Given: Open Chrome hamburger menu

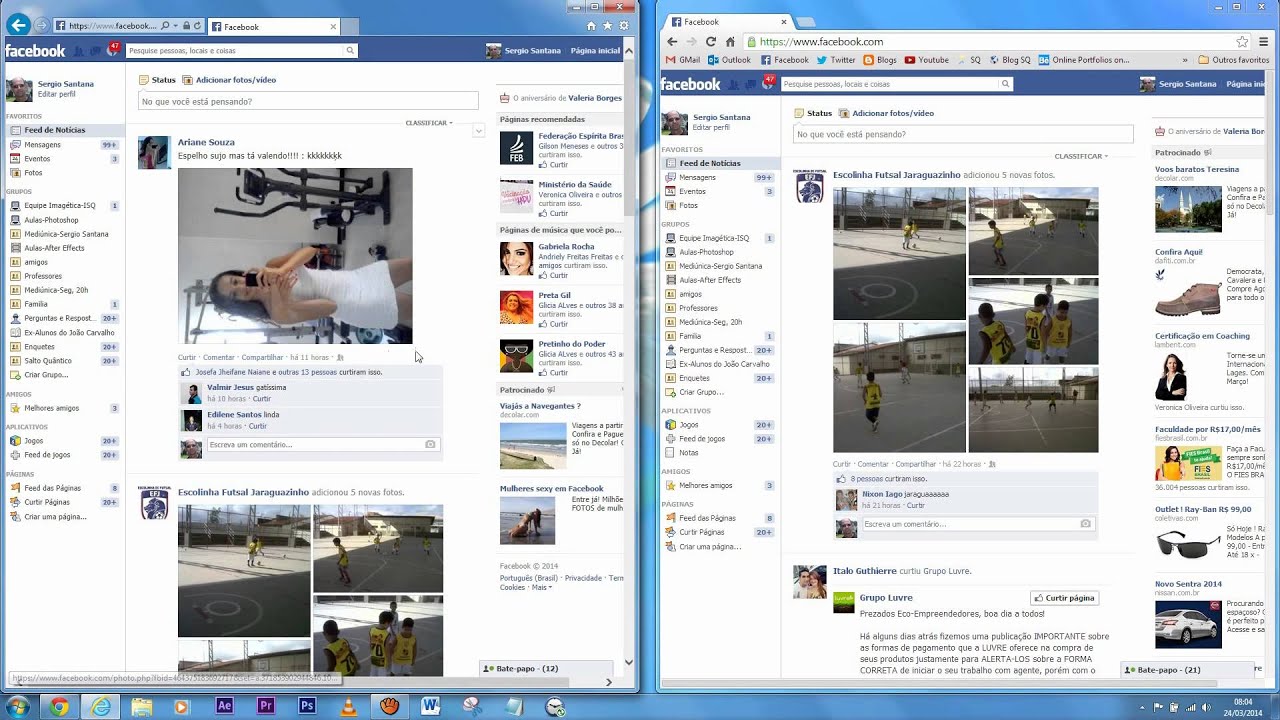Looking at the screenshot, I should click(x=1264, y=42).
